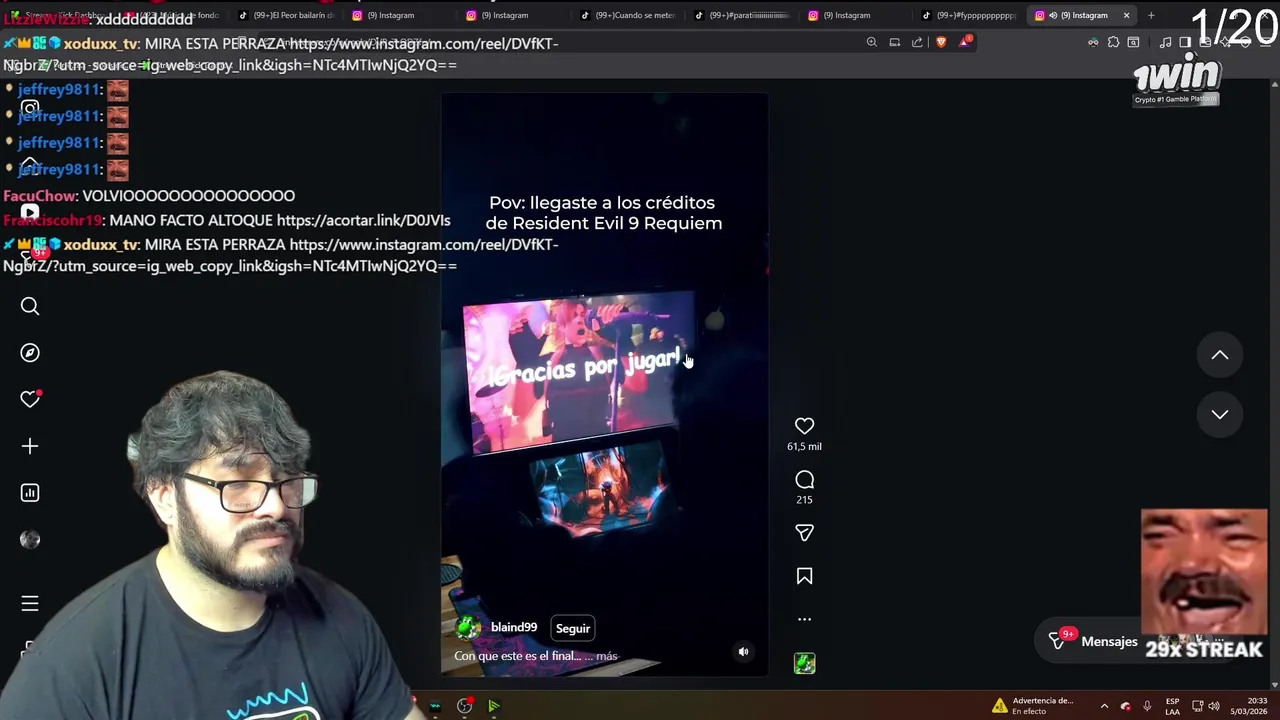Viewport: 1280px width, 720px height.
Task: Expand the caption with the más link
Action: point(606,656)
